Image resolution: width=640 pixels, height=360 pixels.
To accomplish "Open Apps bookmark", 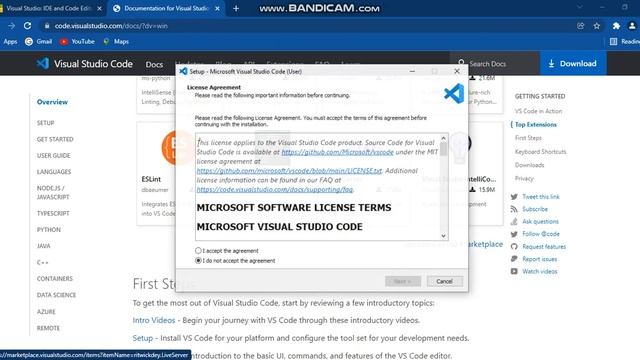I will pos(10,41).
